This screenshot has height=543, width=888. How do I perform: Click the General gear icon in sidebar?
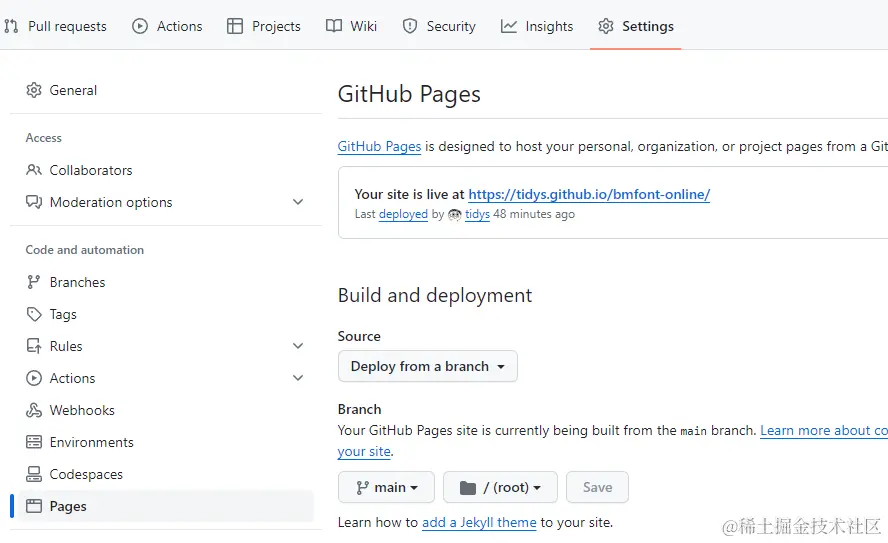click(x=34, y=90)
